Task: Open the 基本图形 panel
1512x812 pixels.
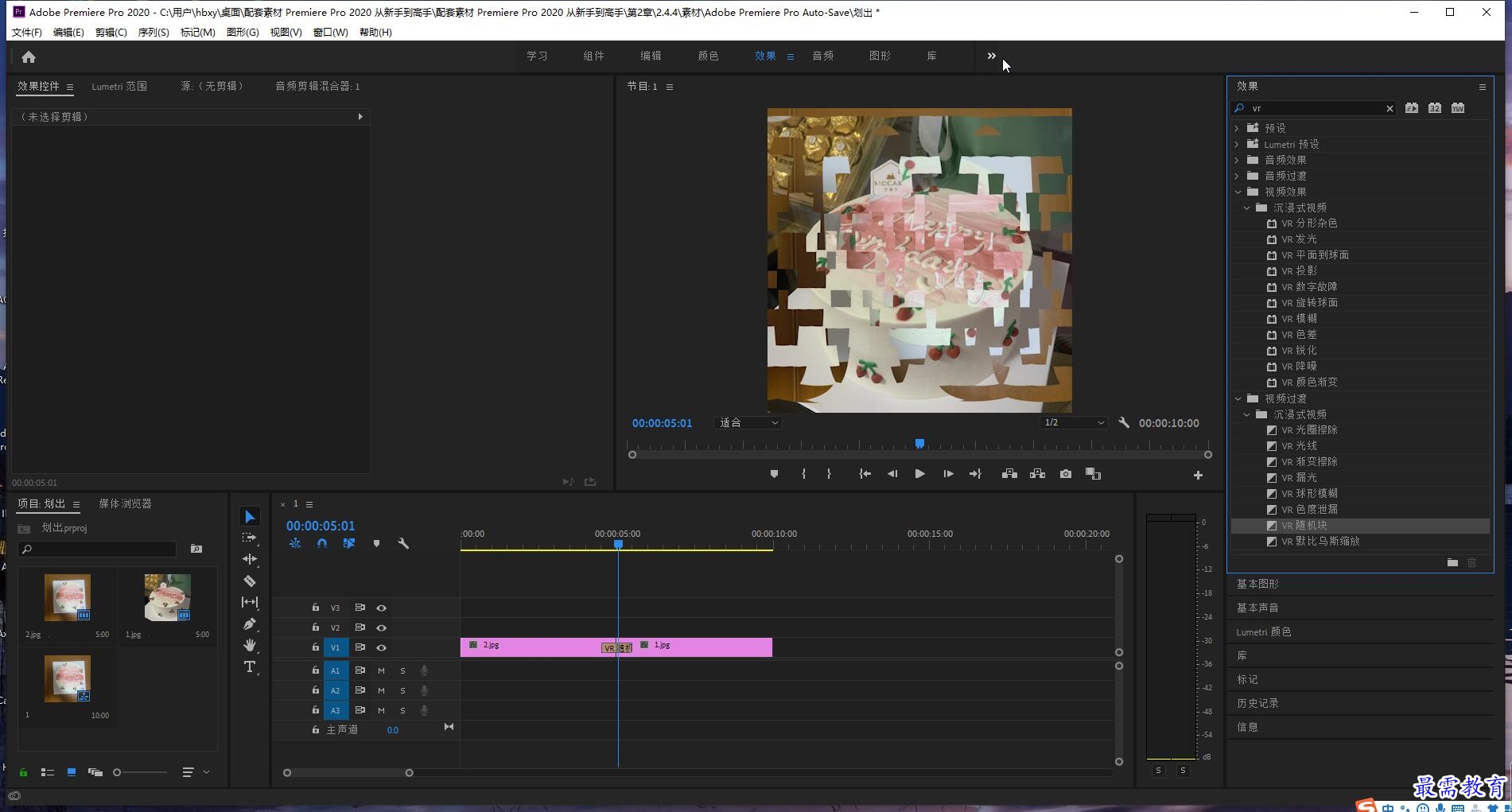Action: 1257,584
